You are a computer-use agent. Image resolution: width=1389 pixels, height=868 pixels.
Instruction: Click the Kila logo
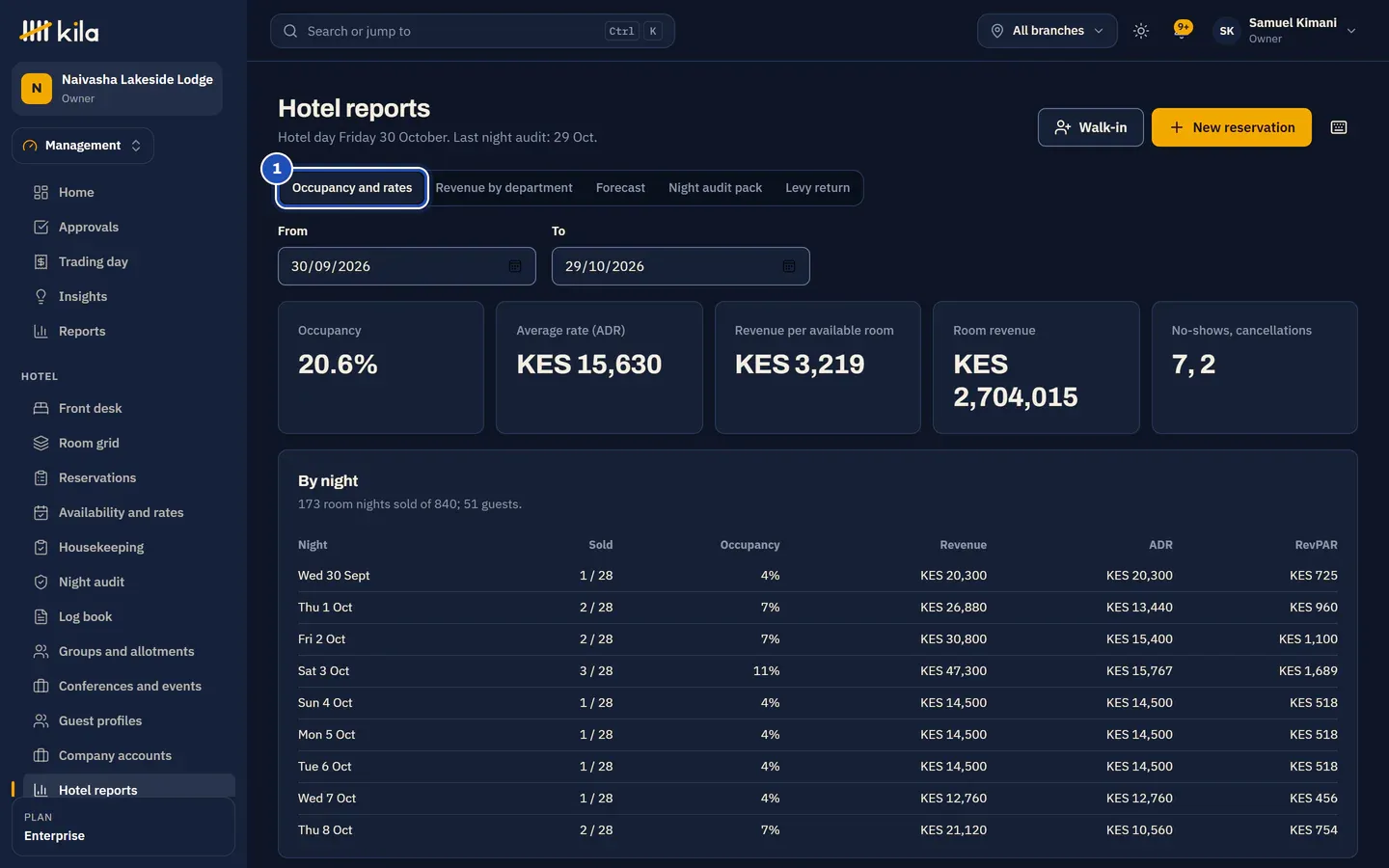(59, 31)
